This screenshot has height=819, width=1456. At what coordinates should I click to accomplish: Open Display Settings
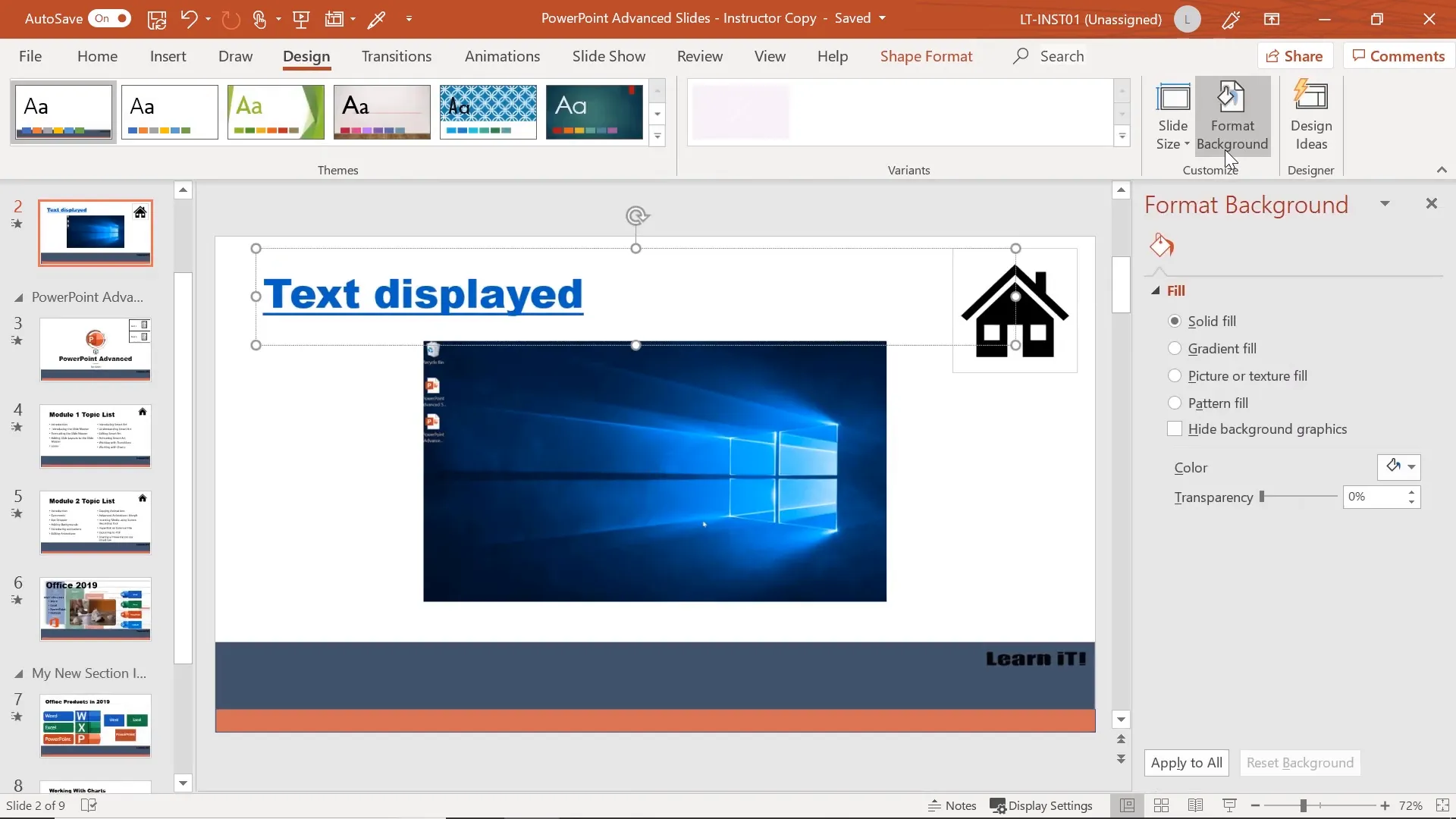(1041, 805)
